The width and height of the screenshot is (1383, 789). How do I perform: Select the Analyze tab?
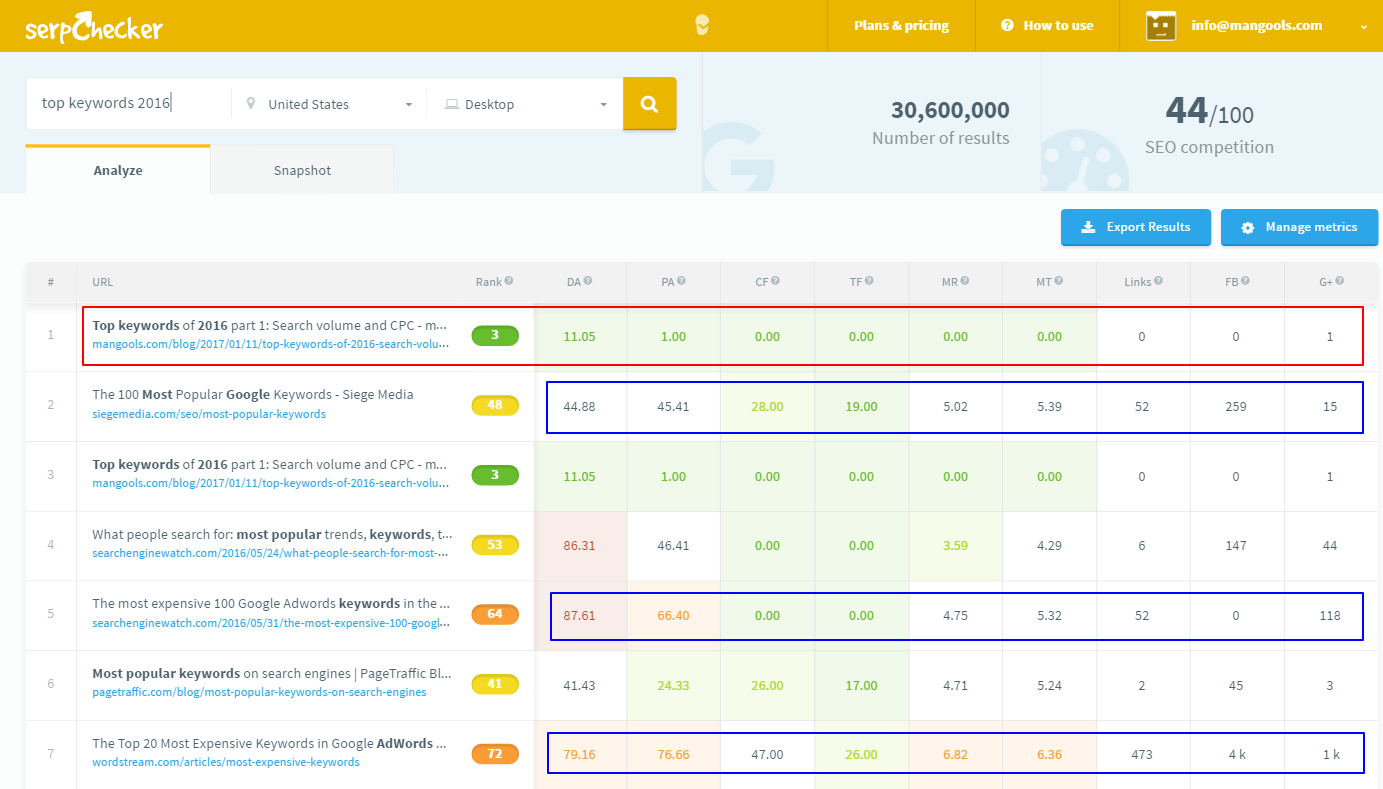118,170
